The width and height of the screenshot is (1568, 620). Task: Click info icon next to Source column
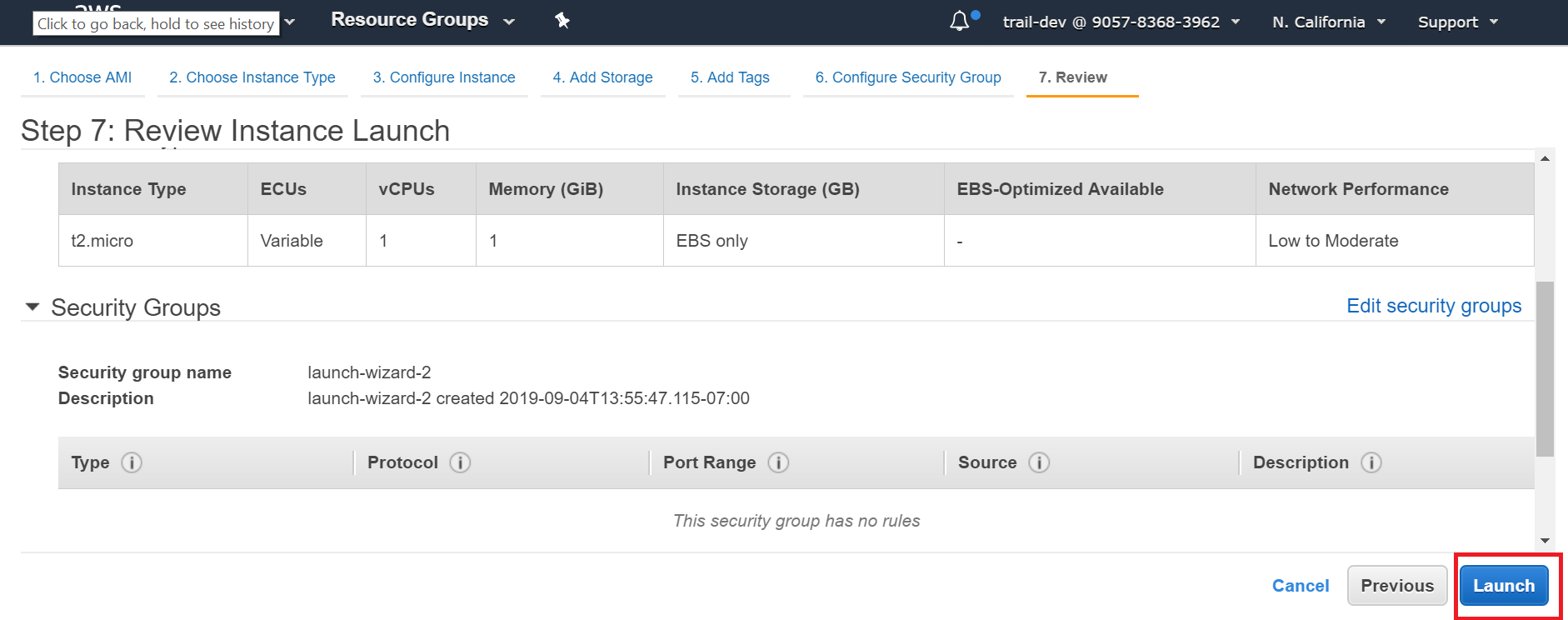pos(1039,462)
